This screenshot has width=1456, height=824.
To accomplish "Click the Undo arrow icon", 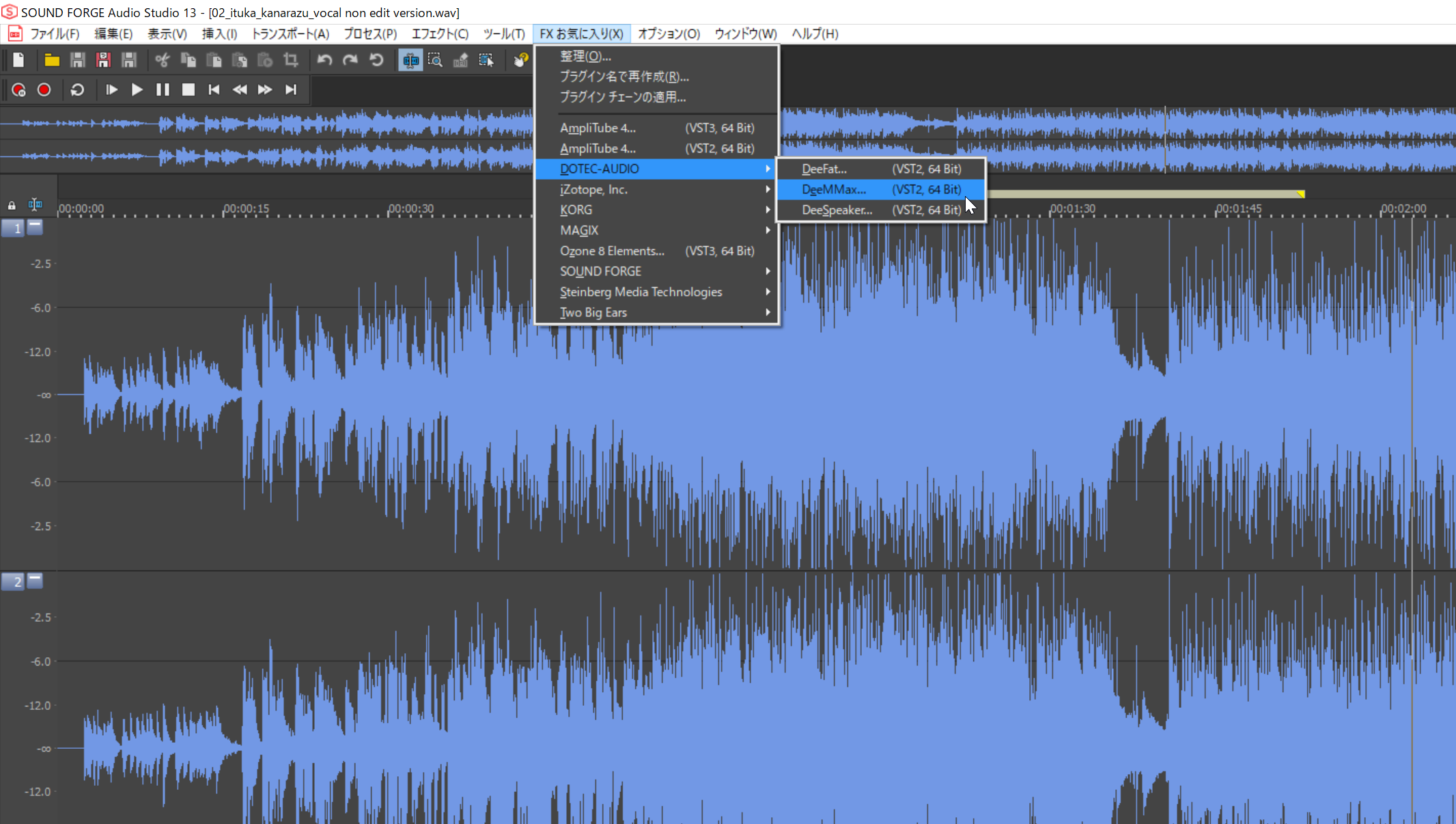I will [324, 60].
